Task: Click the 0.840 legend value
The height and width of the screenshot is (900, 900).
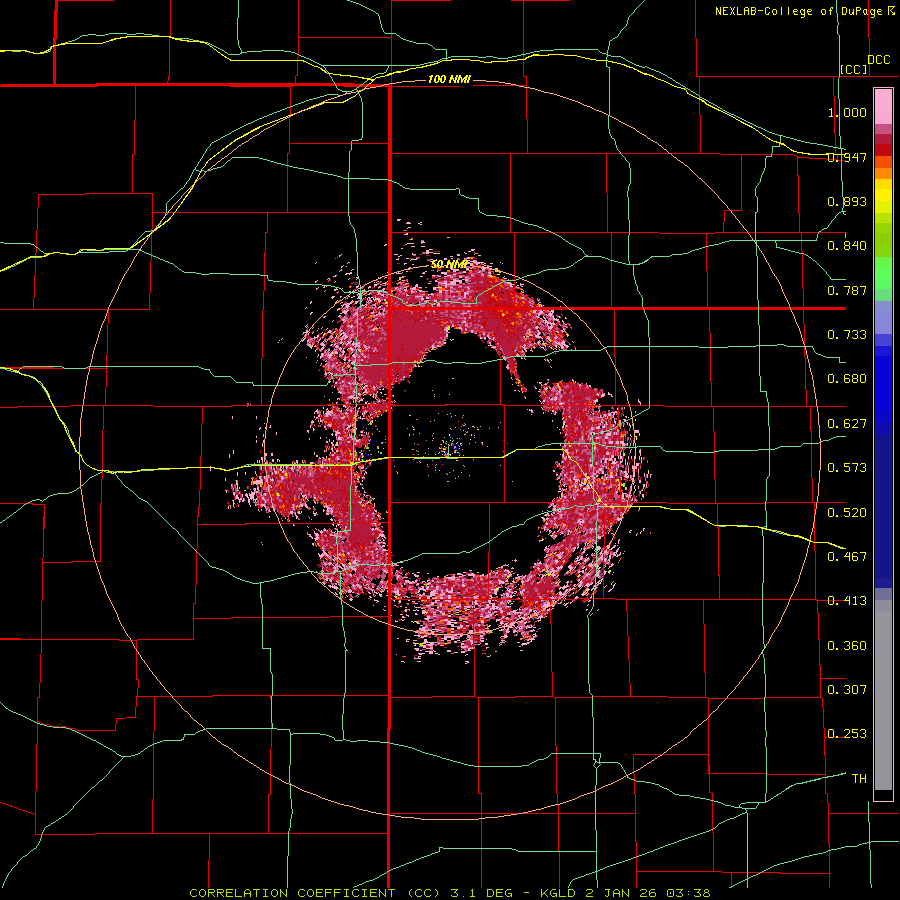Action: 847,246
